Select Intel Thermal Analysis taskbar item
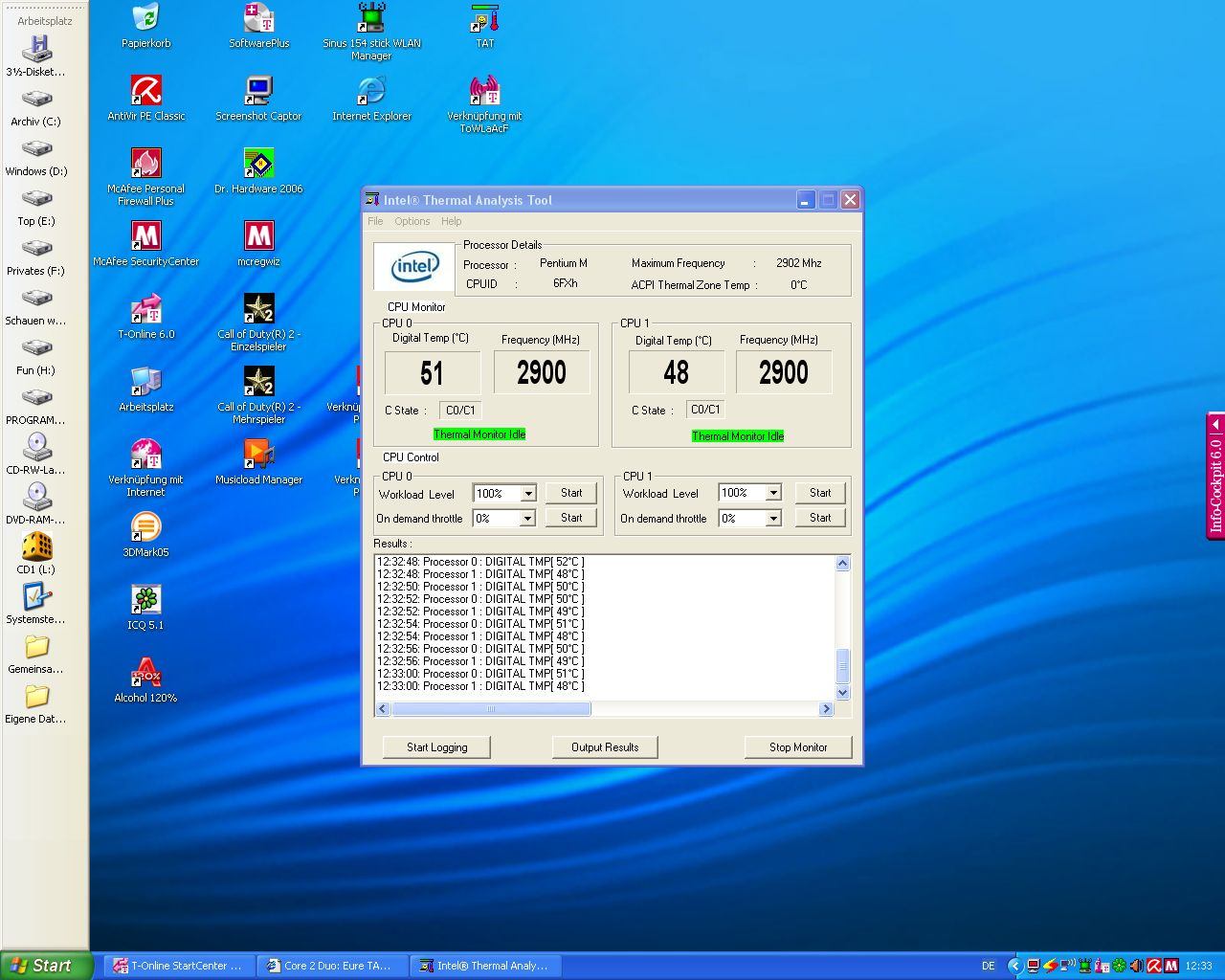The width and height of the screenshot is (1225, 980). pyautogui.click(x=484, y=966)
